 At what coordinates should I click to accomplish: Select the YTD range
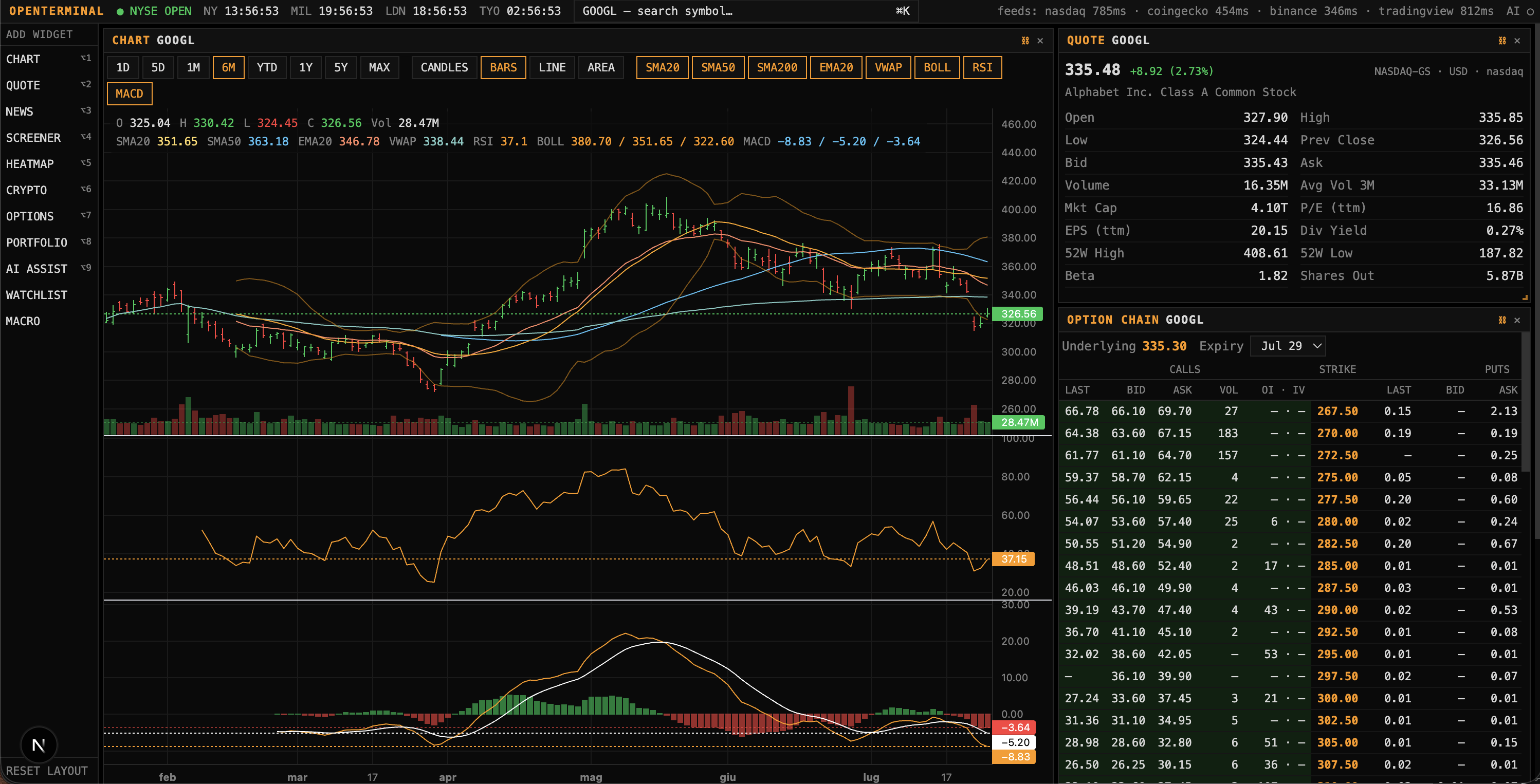point(267,67)
